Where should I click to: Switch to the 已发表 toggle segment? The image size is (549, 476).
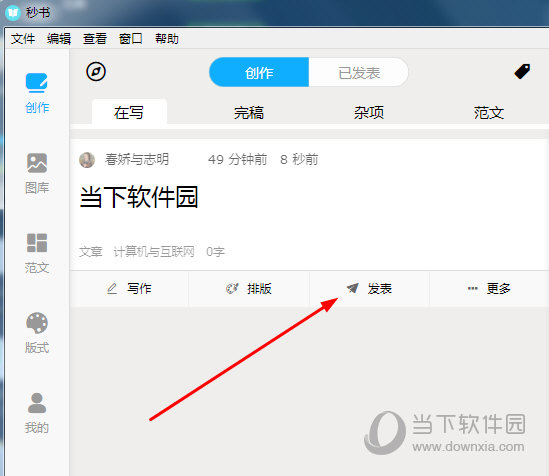pos(359,72)
